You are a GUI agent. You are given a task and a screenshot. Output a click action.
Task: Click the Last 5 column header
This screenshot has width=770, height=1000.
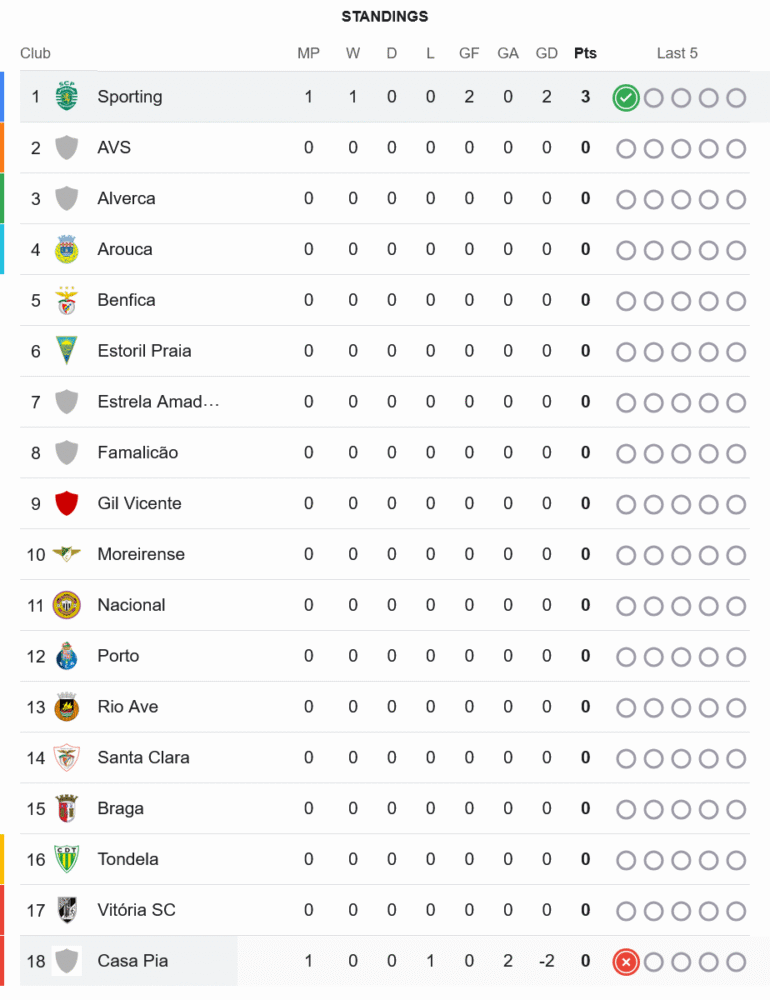677,53
